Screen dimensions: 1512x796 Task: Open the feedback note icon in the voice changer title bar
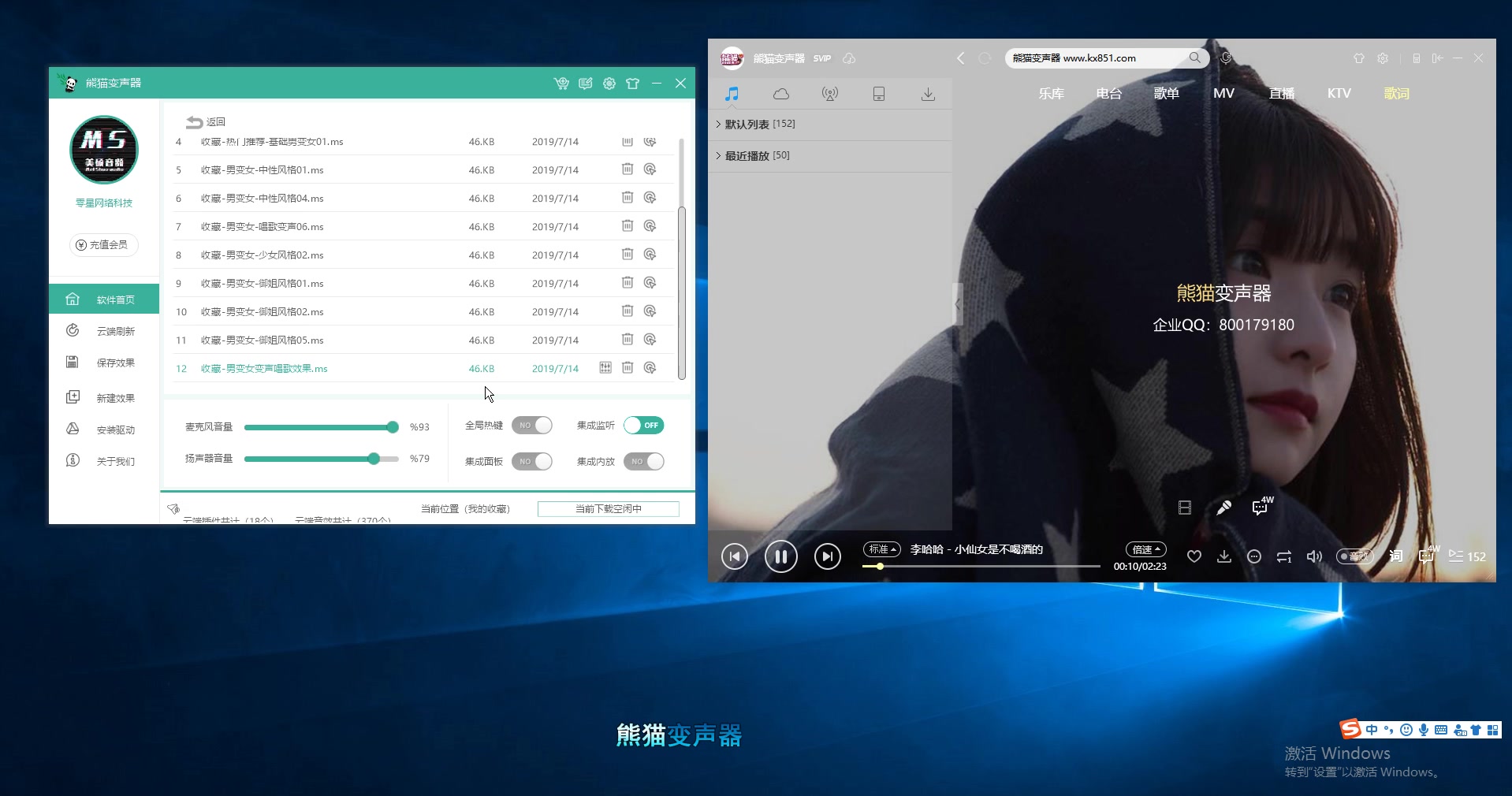[585, 84]
